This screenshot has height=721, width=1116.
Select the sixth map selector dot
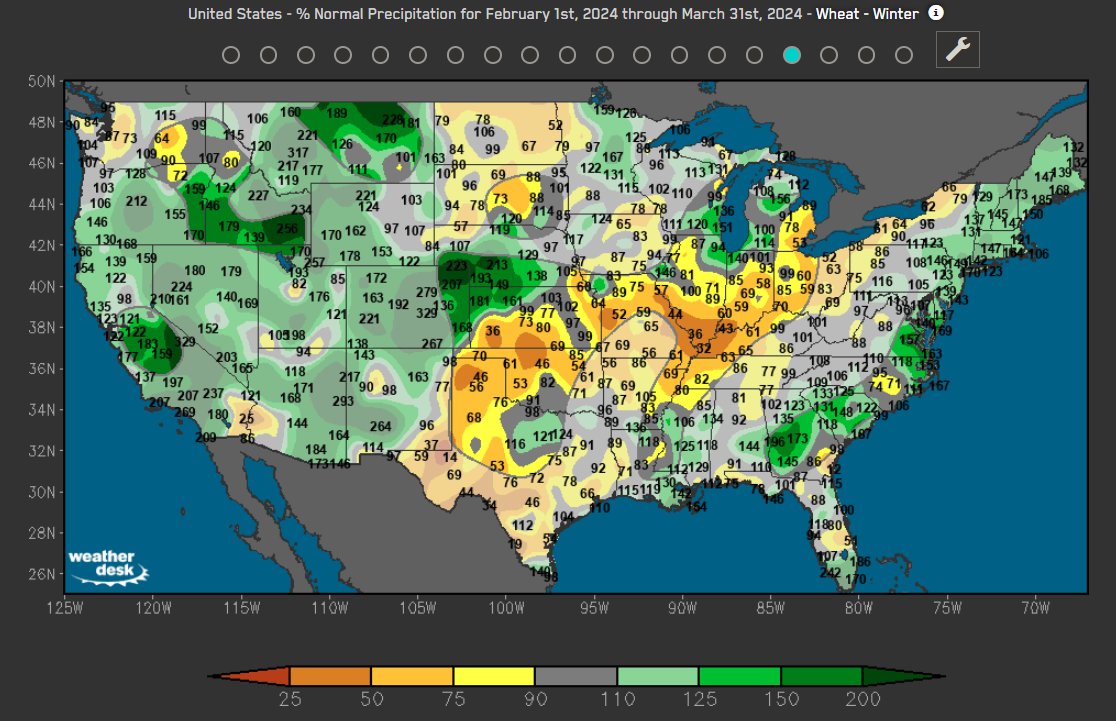click(418, 55)
